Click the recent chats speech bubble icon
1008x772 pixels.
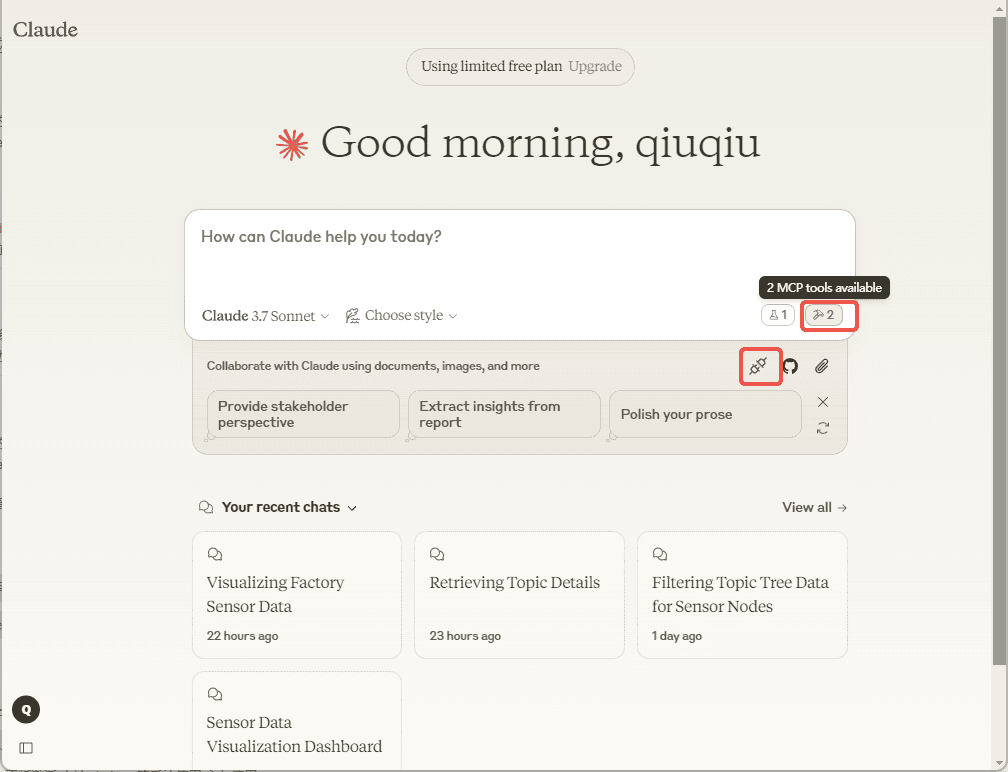click(206, 507)
